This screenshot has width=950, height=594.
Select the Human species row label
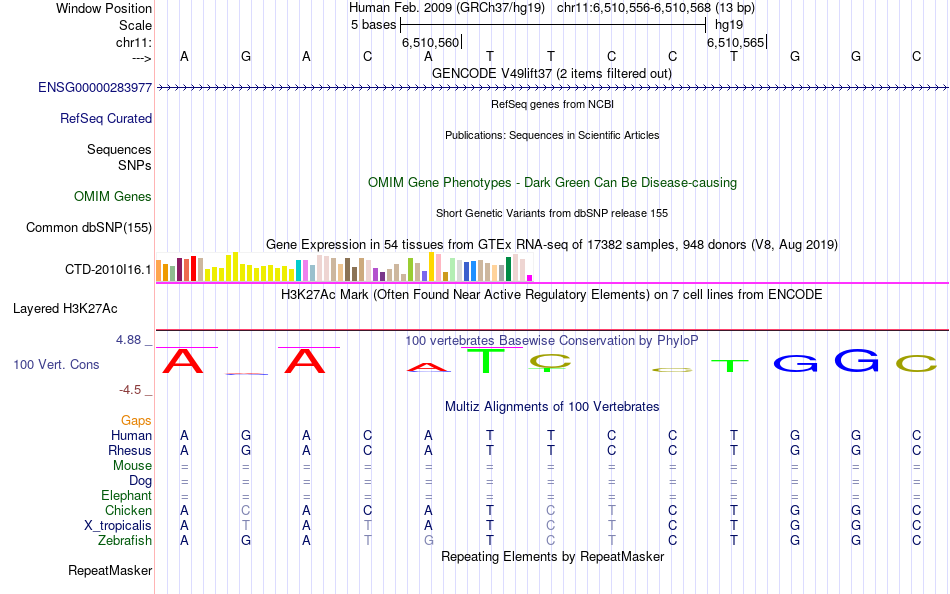(131, 436)
